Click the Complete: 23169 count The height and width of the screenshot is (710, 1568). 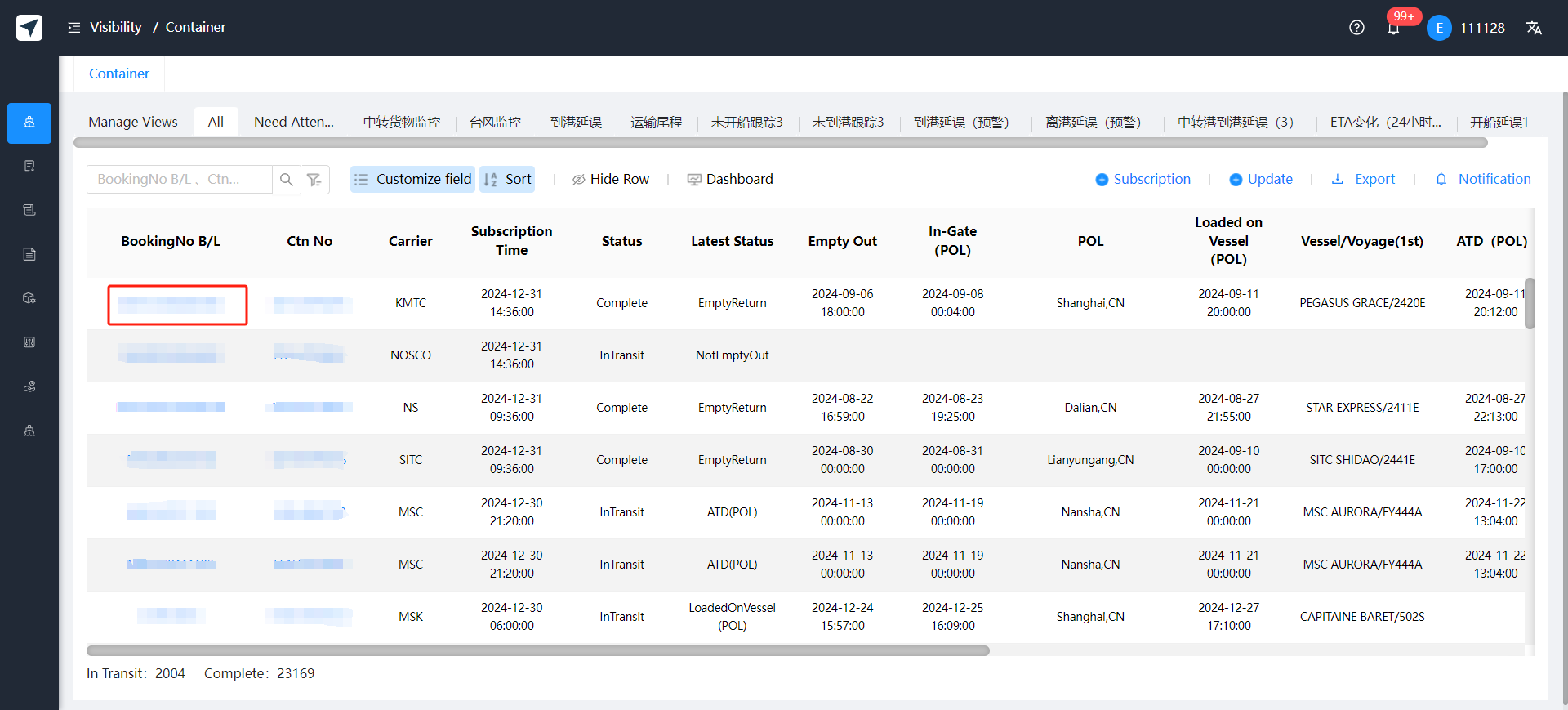259,673
